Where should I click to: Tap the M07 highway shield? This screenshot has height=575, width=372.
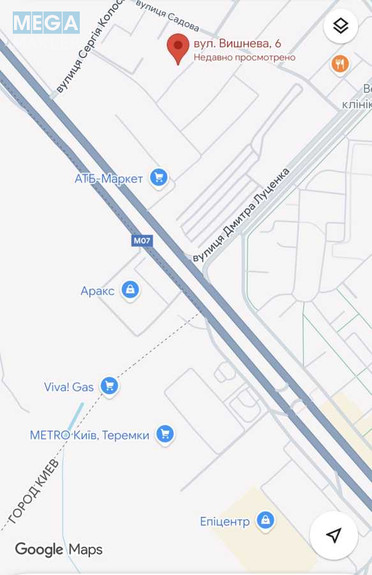[x=142, y=241]
